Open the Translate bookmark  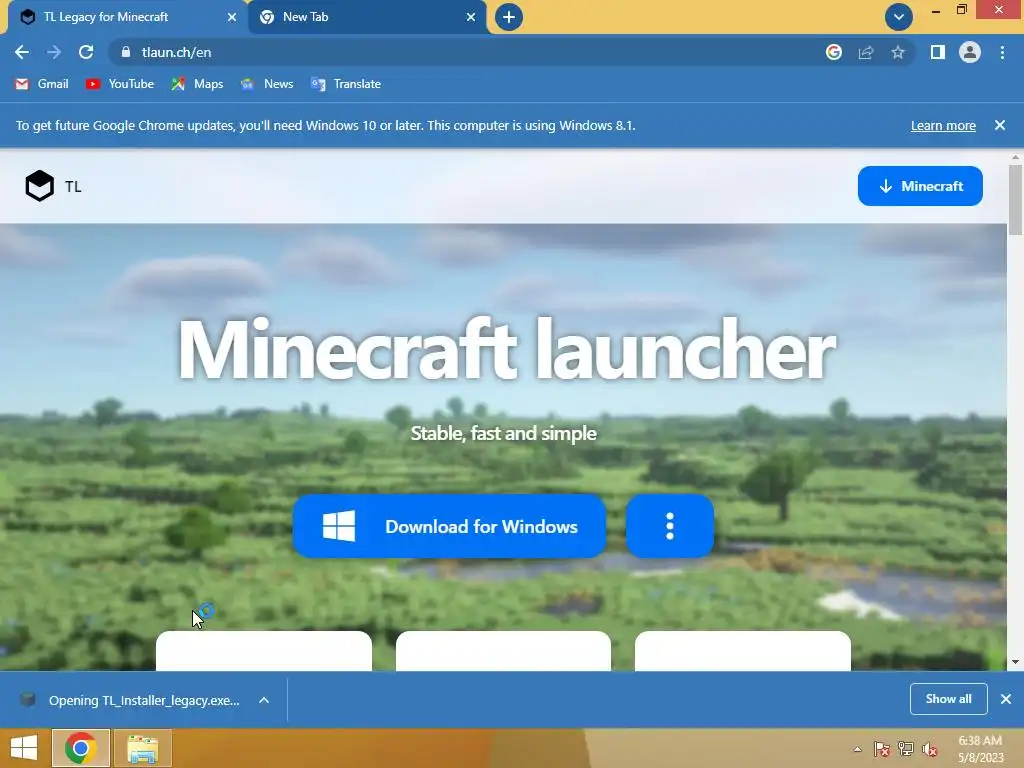coord(346,84)
